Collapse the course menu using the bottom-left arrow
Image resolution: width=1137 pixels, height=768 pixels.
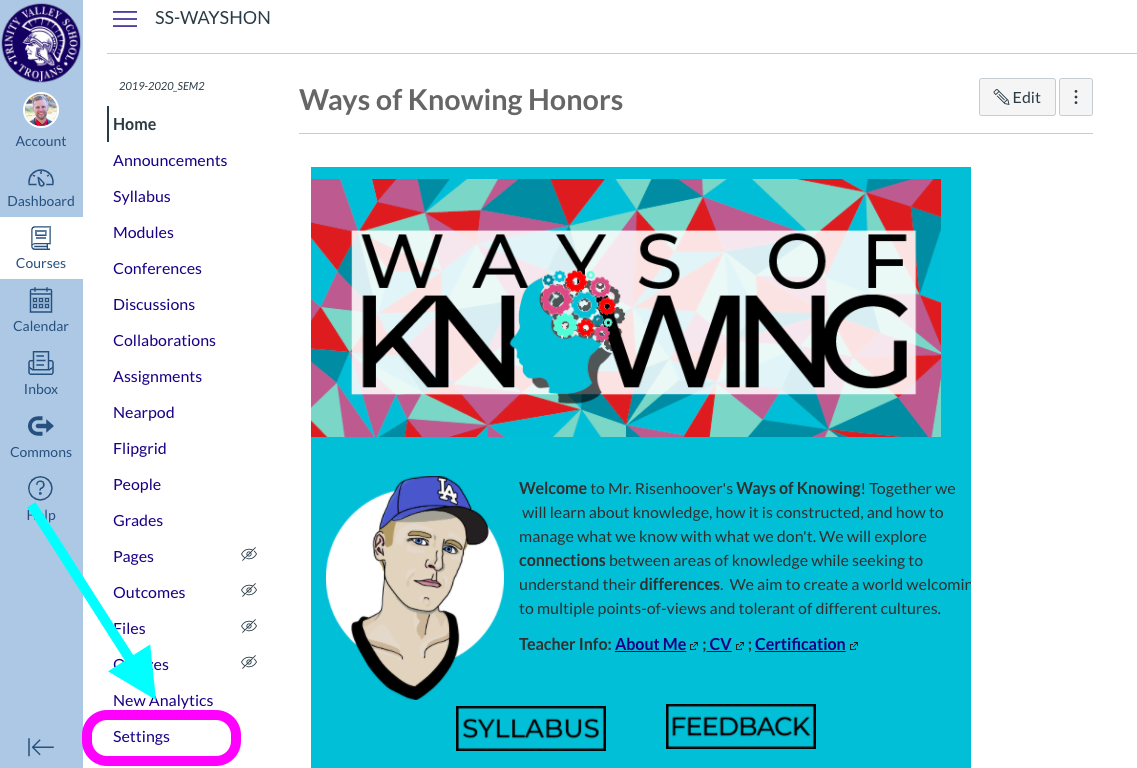[x=40, y=747]
